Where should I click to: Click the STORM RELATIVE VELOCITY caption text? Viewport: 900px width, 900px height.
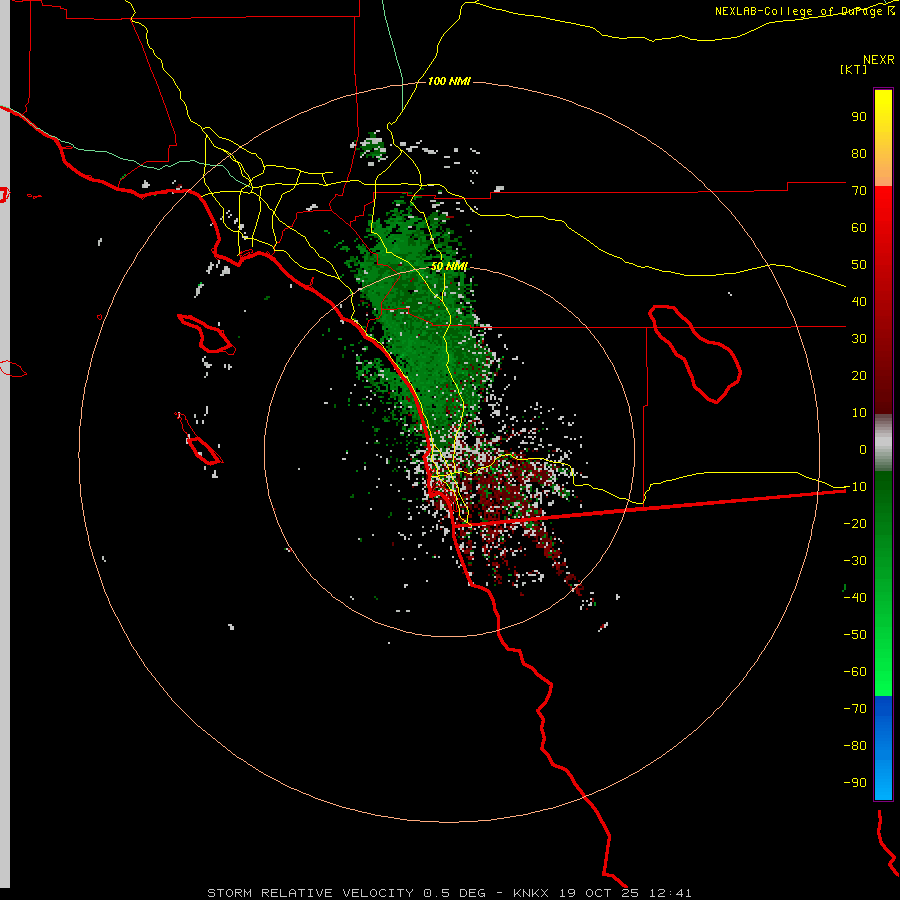[310, 893]
